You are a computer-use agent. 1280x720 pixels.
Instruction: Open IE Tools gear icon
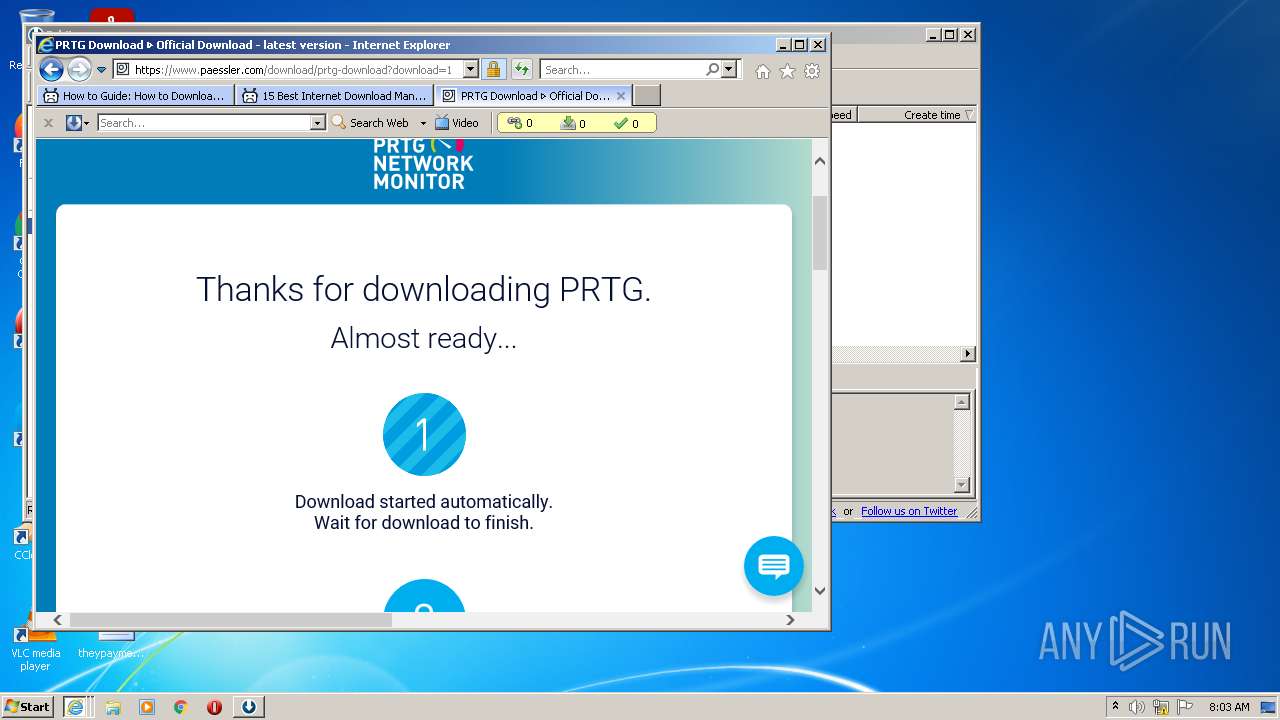pyautogui.click(x=812, y=71)
